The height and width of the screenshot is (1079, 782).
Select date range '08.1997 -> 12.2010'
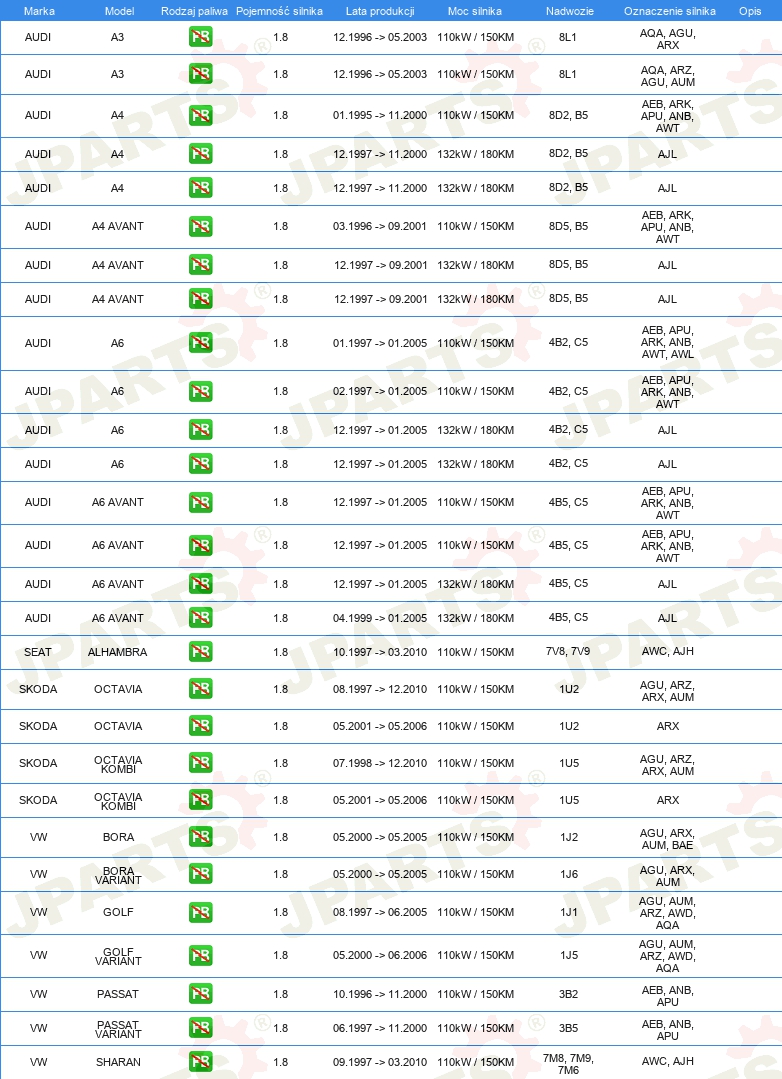click(380, 689)
